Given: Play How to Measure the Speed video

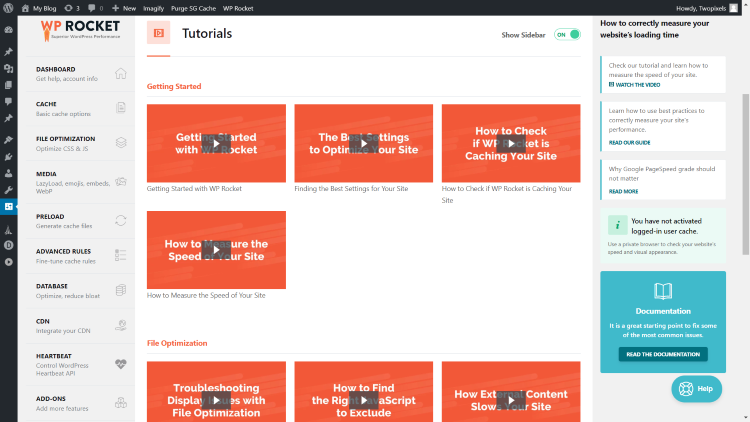Looking at the screenshot, I should click(216, 250).
